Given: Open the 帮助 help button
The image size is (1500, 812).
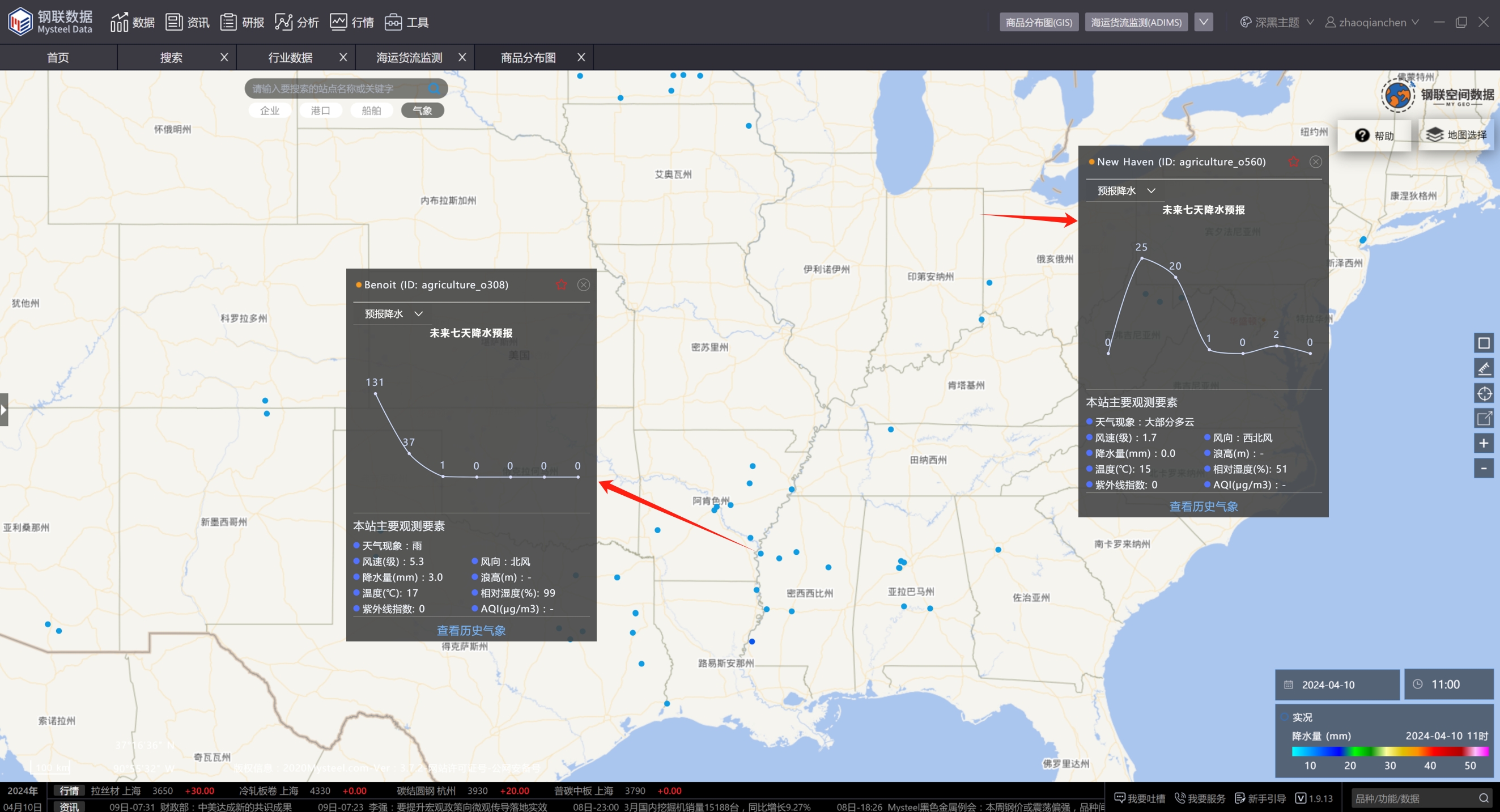Looking at the screenshot, I should pyautogui.click(x=1374, y=135).
